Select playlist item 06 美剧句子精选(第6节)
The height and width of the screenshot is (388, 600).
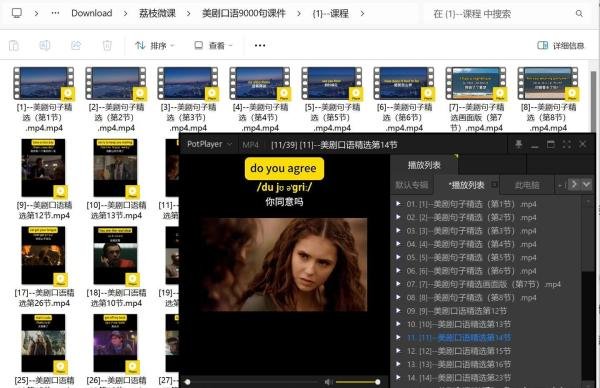[486, 271]
